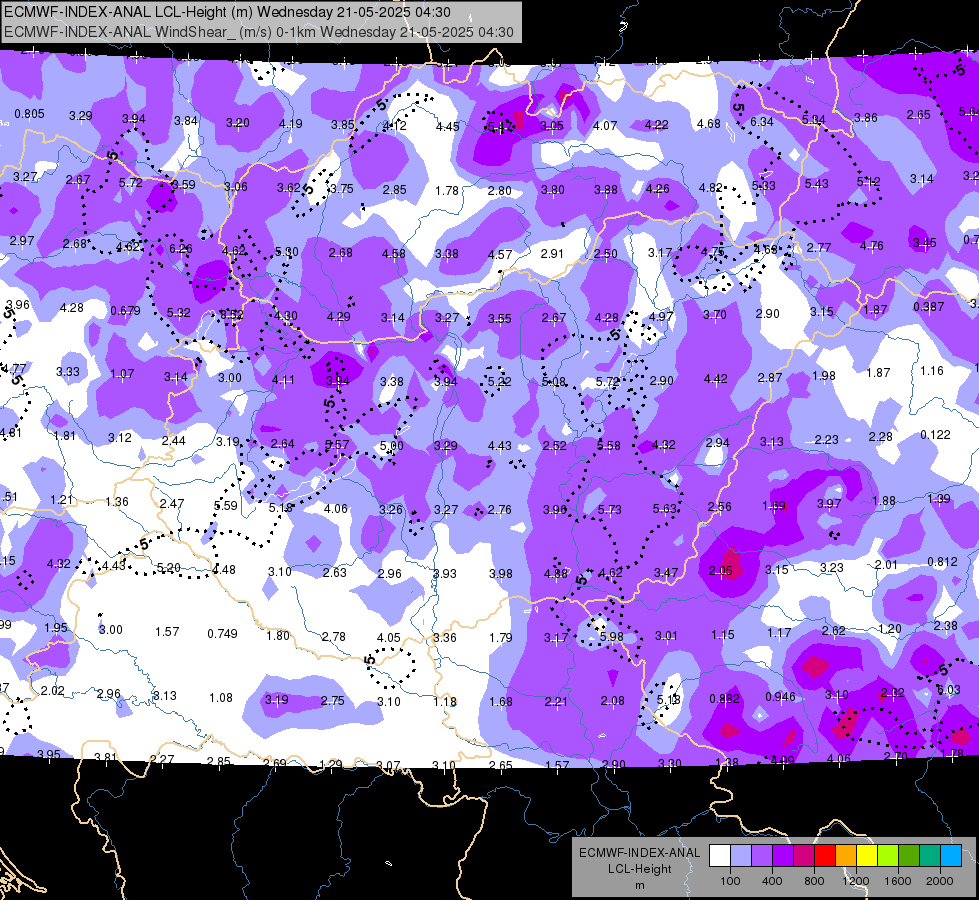Click the legend scale value 2000

coord(940,881)
